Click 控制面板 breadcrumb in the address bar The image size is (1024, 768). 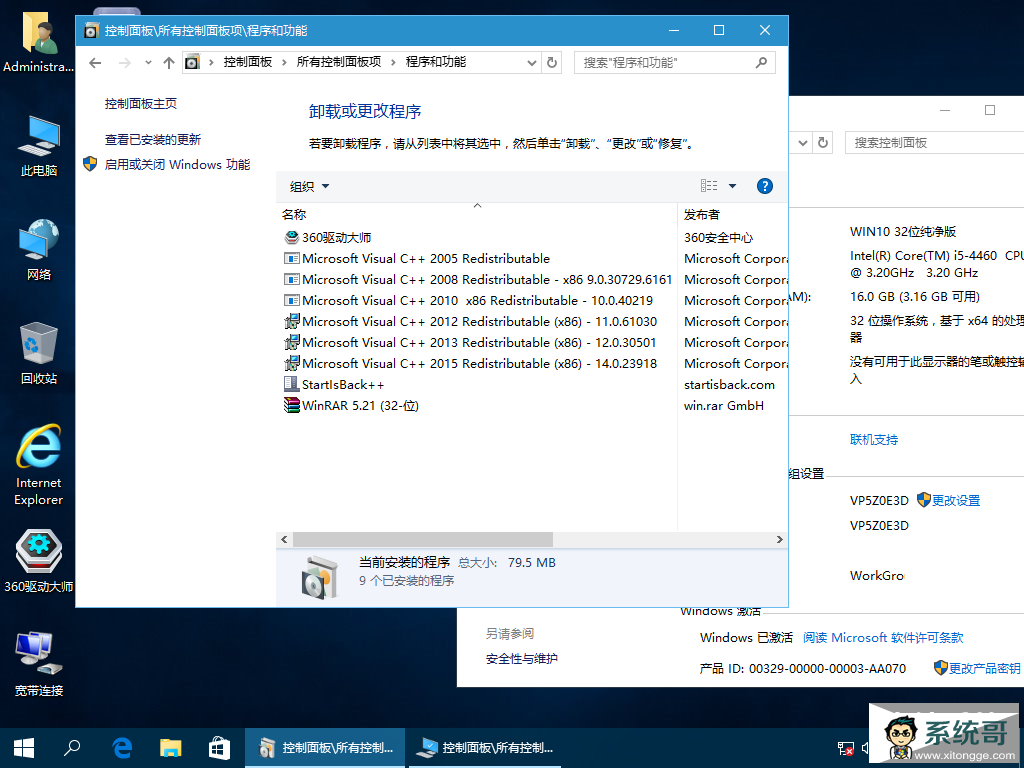[248, 62]
